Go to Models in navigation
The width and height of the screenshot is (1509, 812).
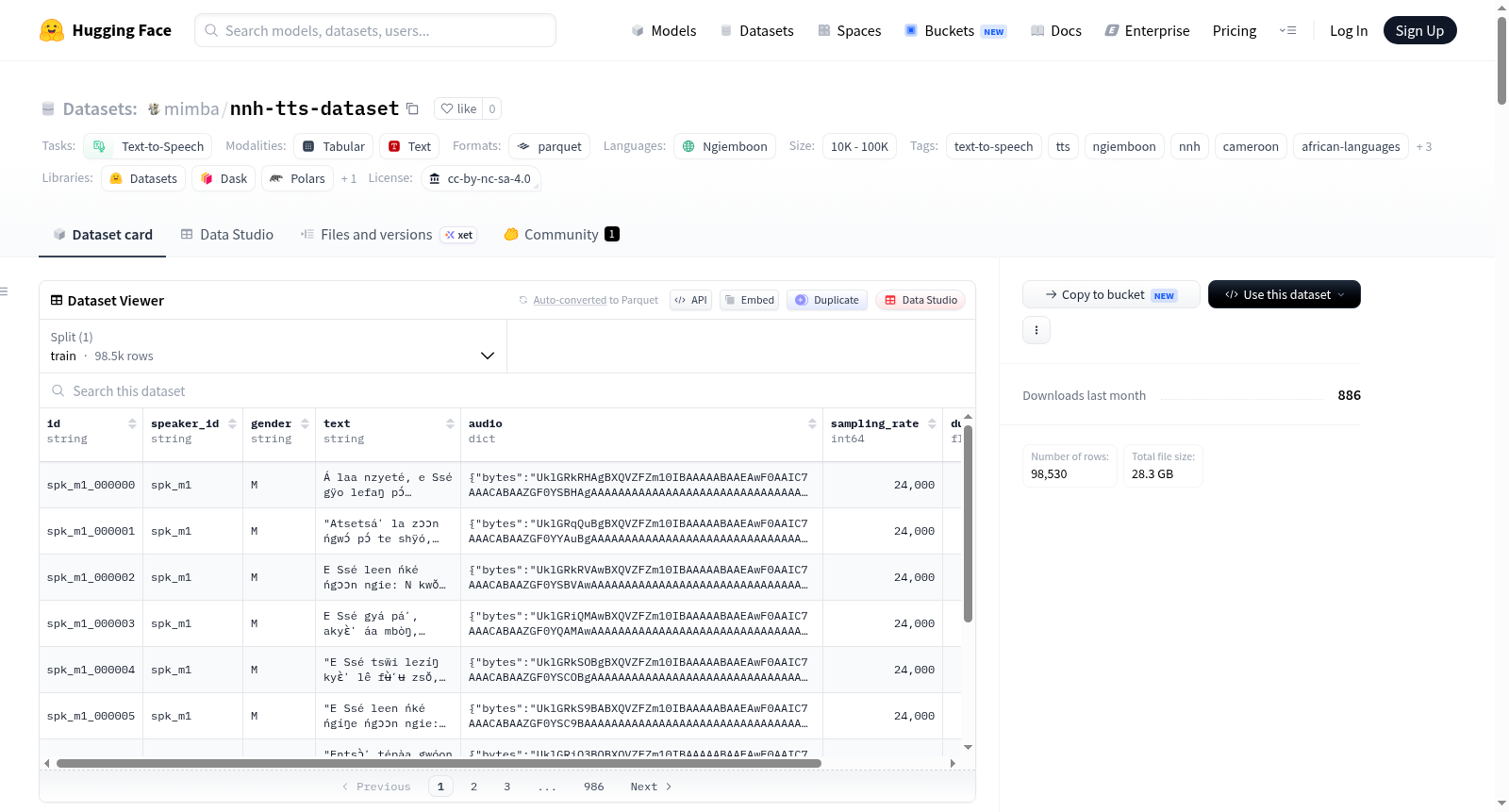click(x=664, y=30)
